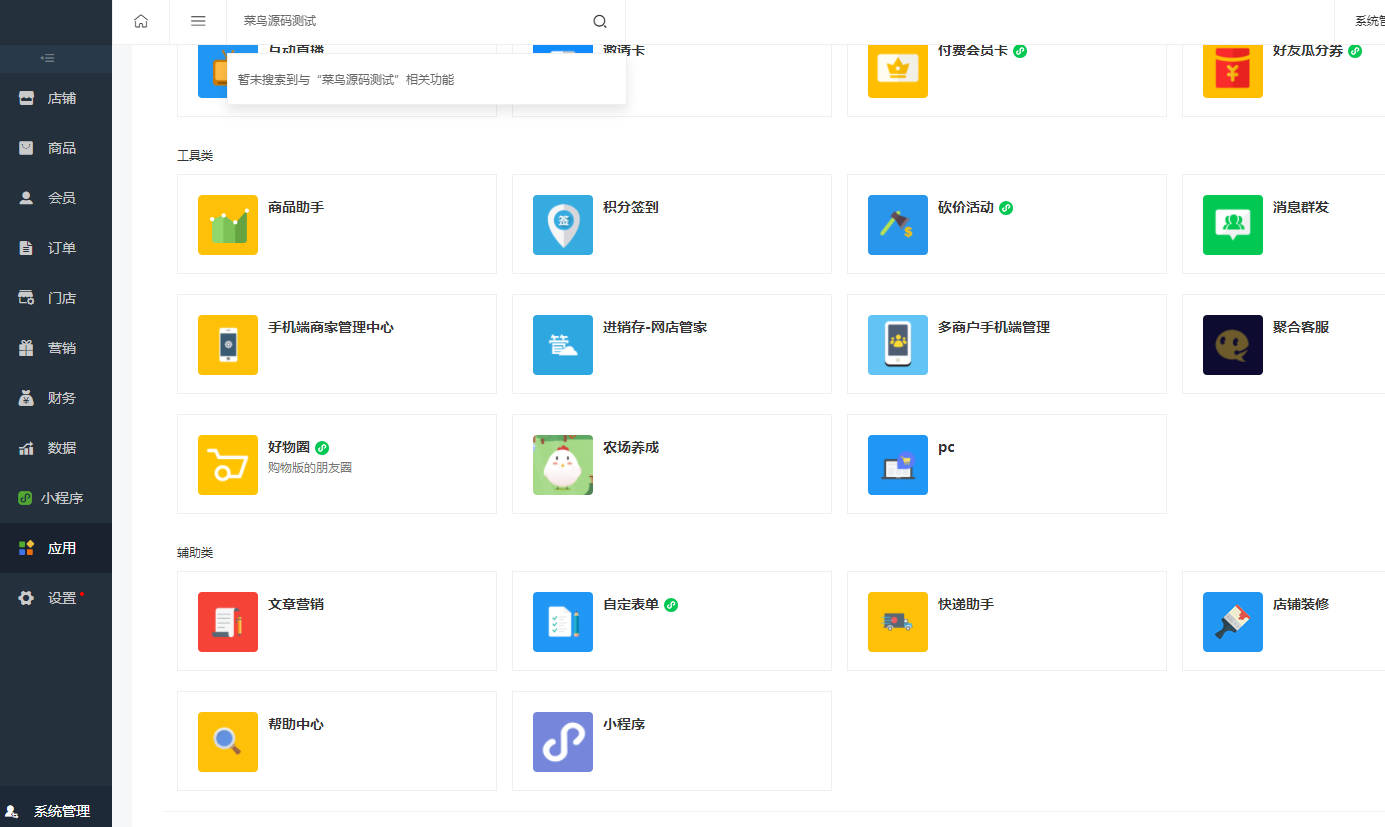
Task: Open the 商品助手 app link
Action: point(296,207)
